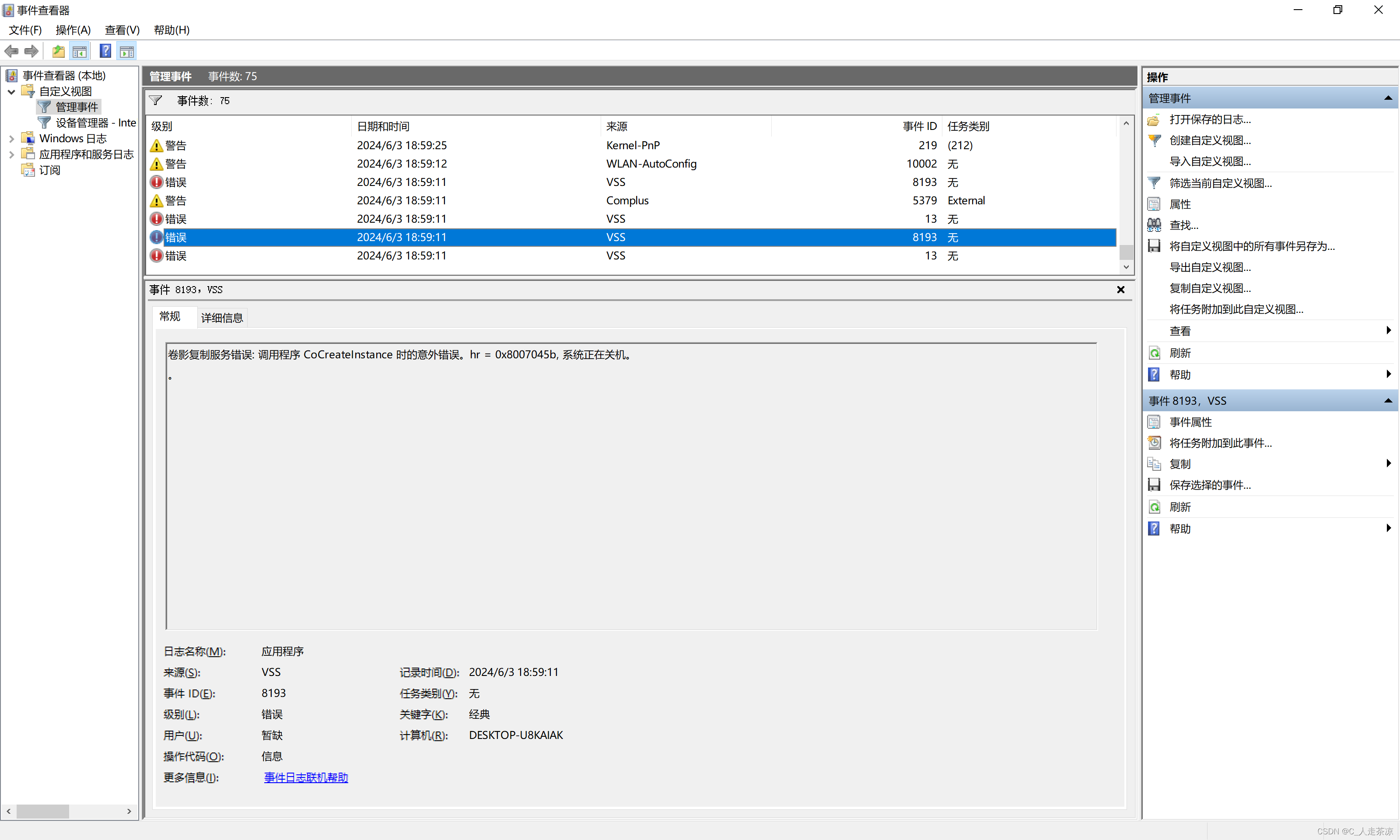Expand the Windows 日志 tree node

(x=11, y=139)
